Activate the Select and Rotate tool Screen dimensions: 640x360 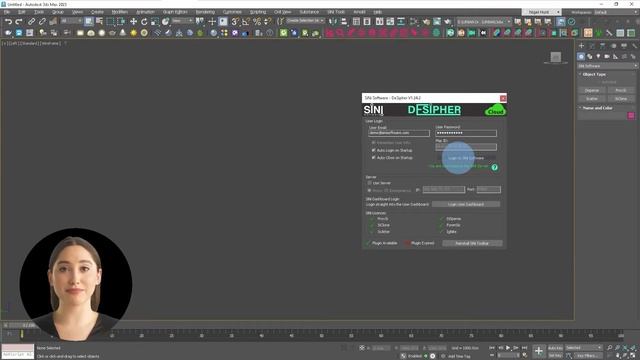click(x=144, y=21)
